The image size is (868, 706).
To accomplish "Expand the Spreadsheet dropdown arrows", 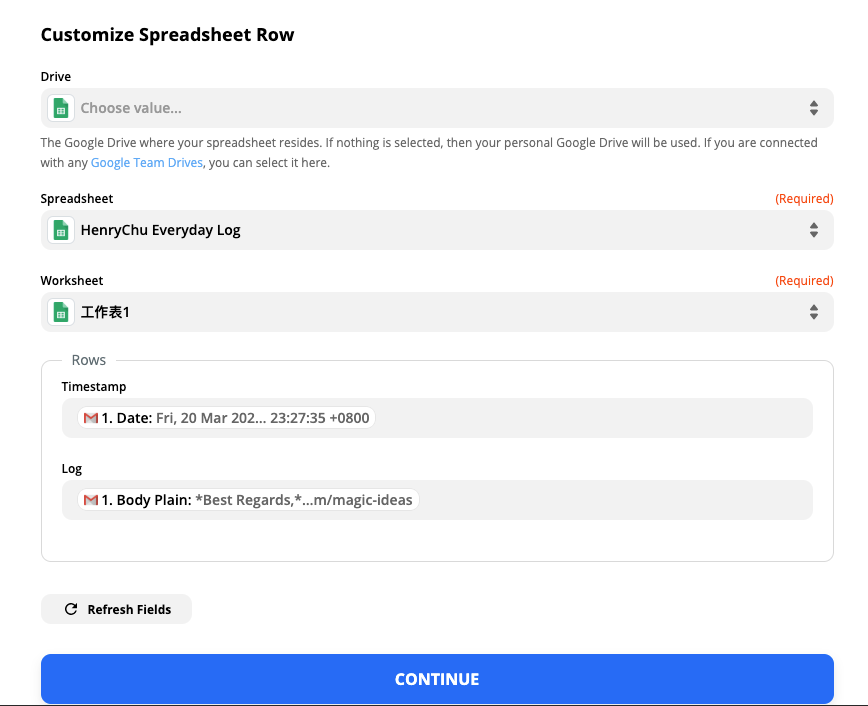I will 814,230.
